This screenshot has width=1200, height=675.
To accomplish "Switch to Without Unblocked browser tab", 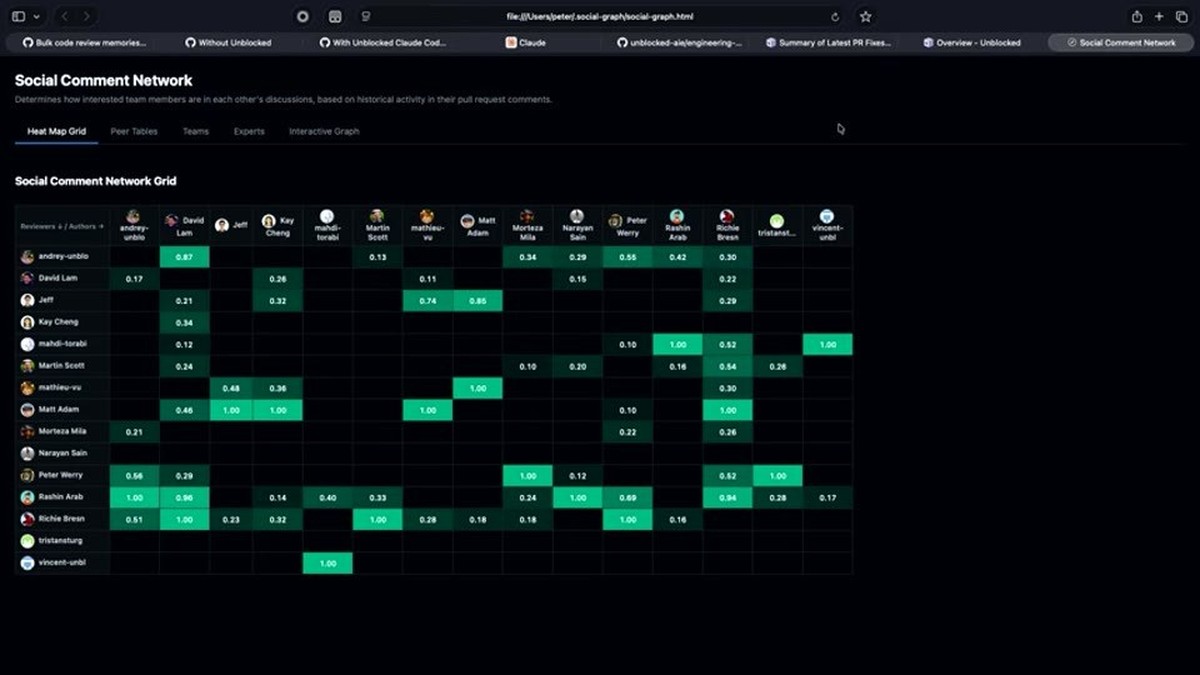I will click(x=228, y=43).
